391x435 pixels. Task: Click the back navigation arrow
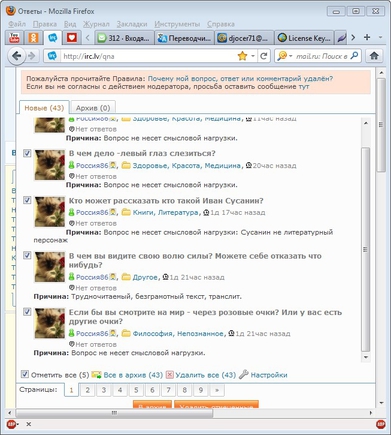click(16, 56)
